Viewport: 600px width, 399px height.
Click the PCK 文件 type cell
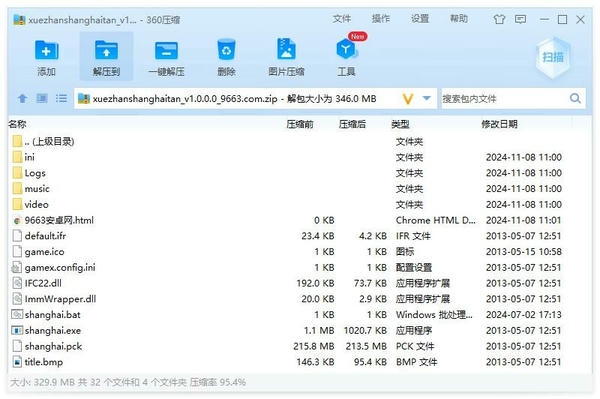(415, 346)
